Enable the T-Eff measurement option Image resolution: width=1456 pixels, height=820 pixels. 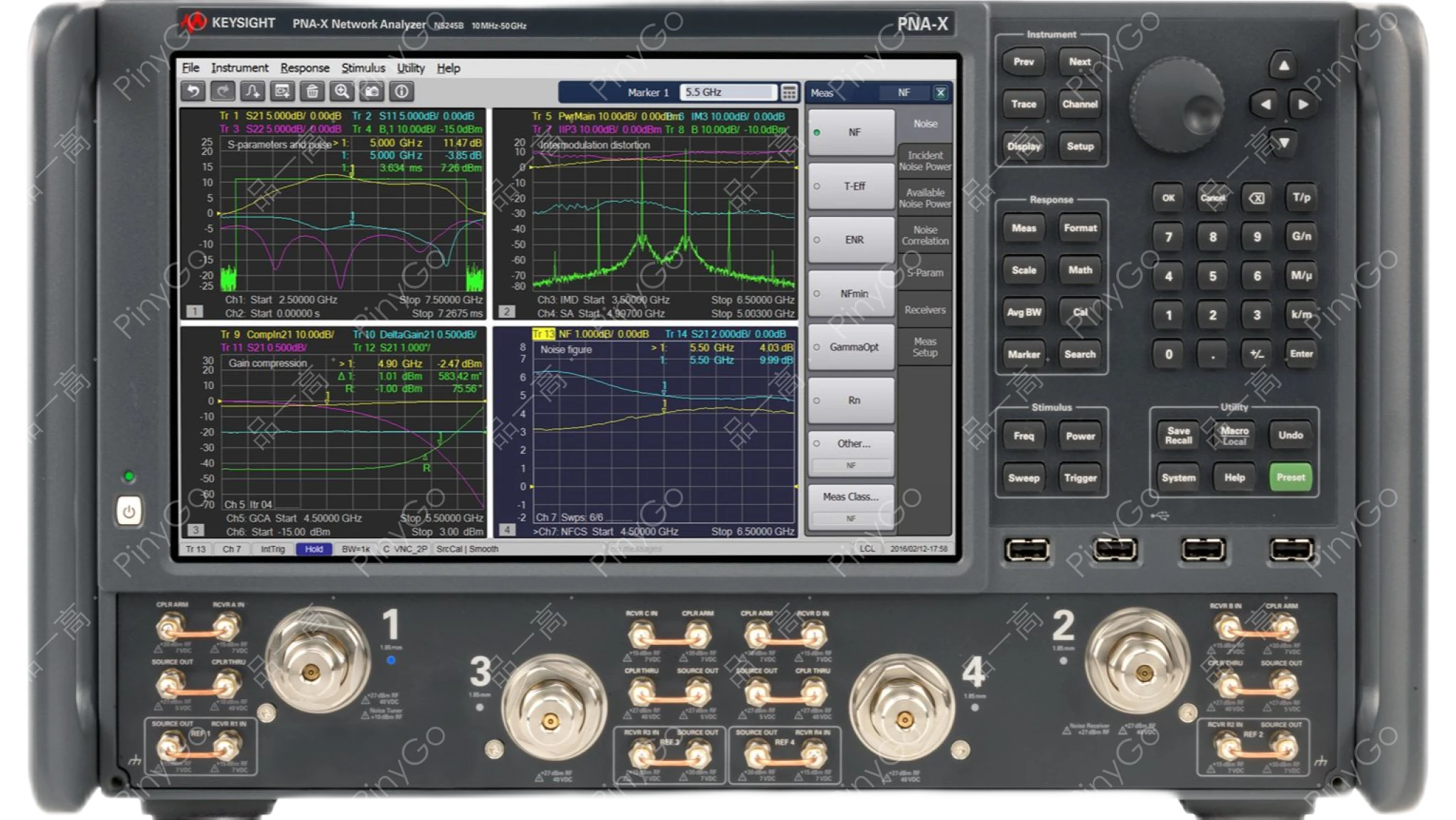coord(850,186)
